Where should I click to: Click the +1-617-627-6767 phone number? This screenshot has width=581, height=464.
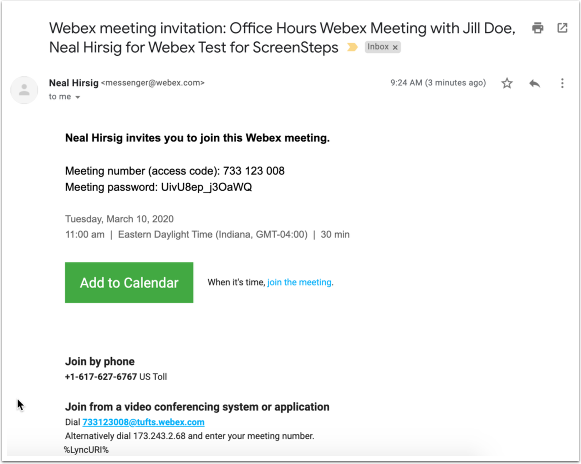pyautogui.click(x=101, y=377)
